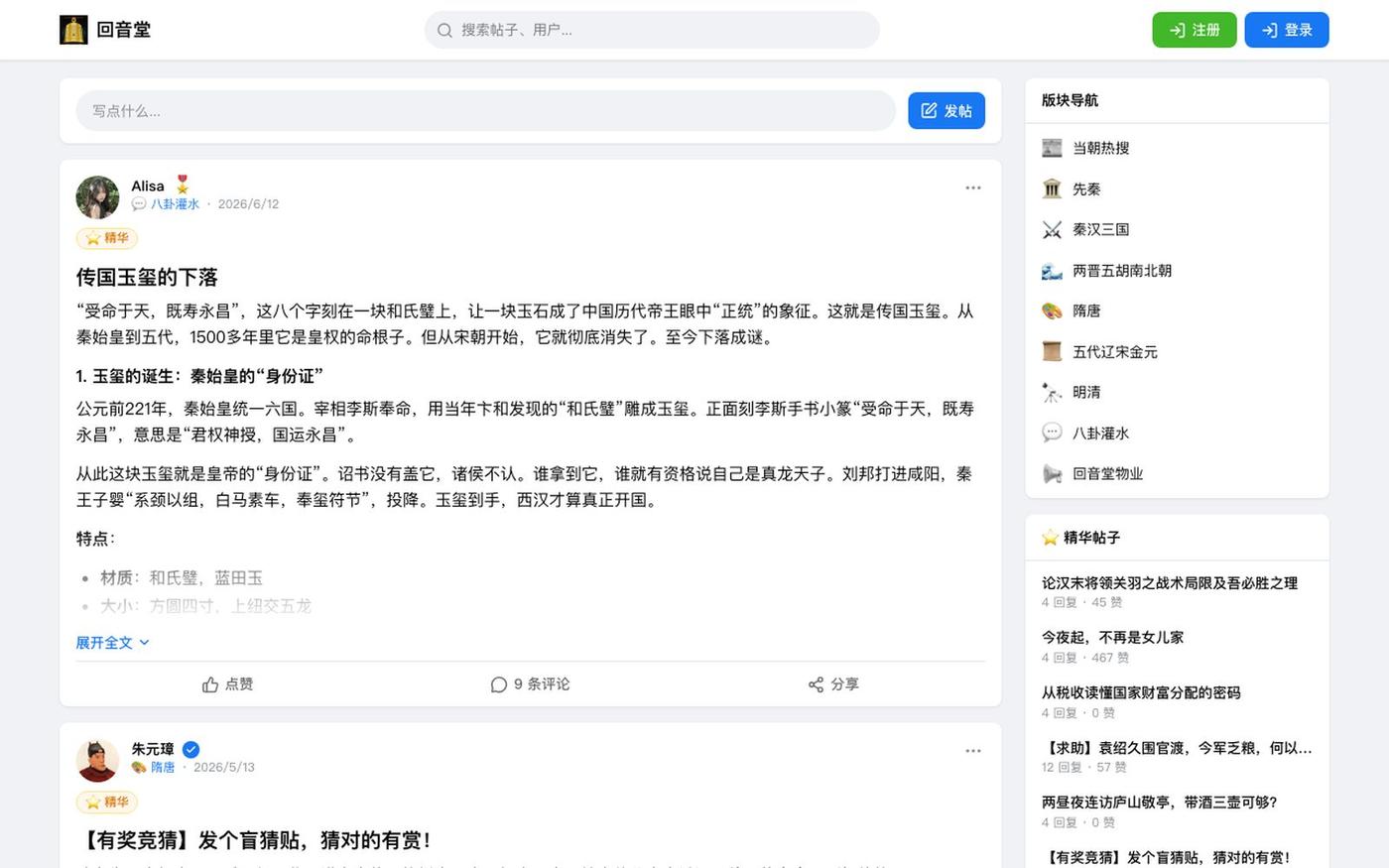Open the 9 条评论 comments
Image resolution: width=1389 pixels, height=868 pixels.
(530, 684)
